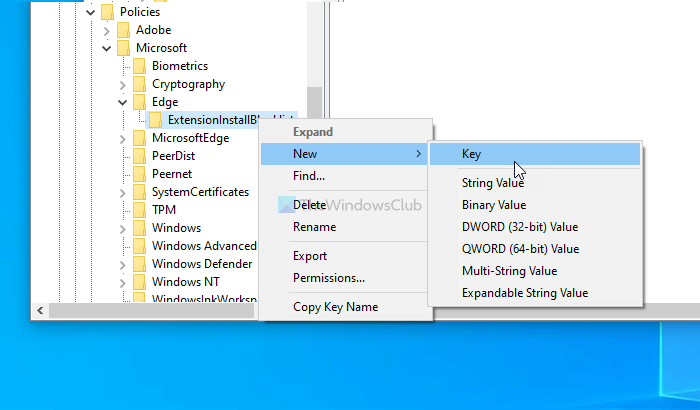Open the New submenu
The width and height of the screenshot is (700, 410).
point(344,154)
